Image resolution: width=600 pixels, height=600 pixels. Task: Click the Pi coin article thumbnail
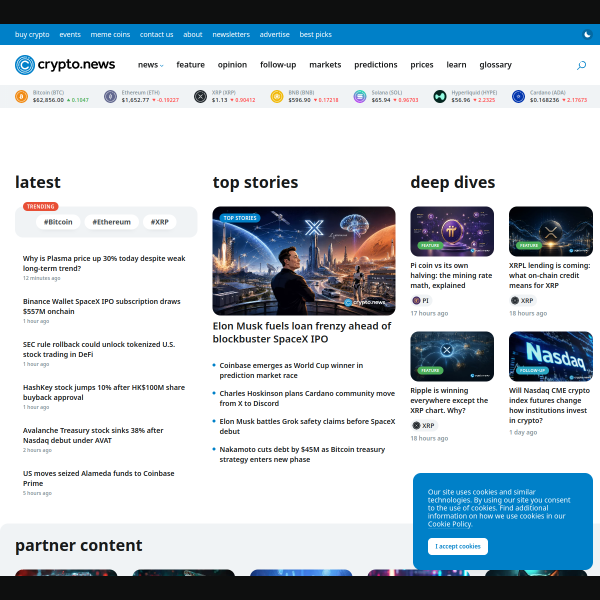coord(452,232)
